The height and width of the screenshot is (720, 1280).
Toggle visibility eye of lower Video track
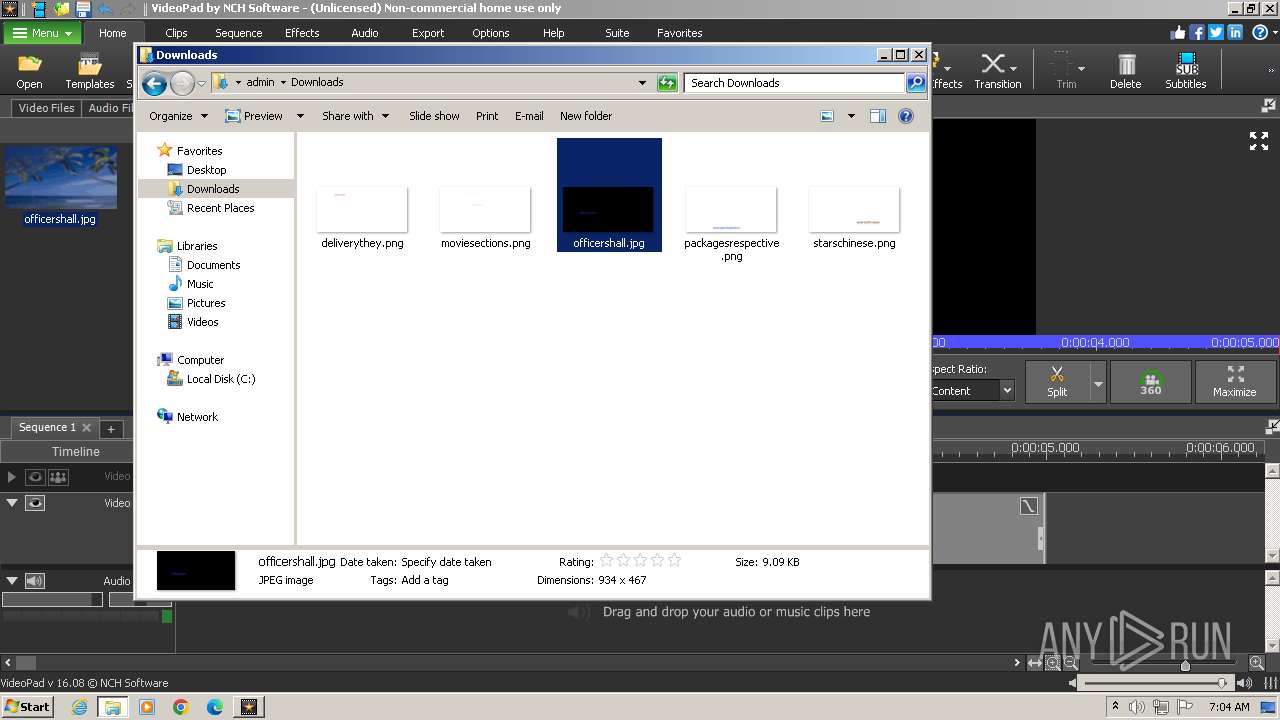[35, 503]
